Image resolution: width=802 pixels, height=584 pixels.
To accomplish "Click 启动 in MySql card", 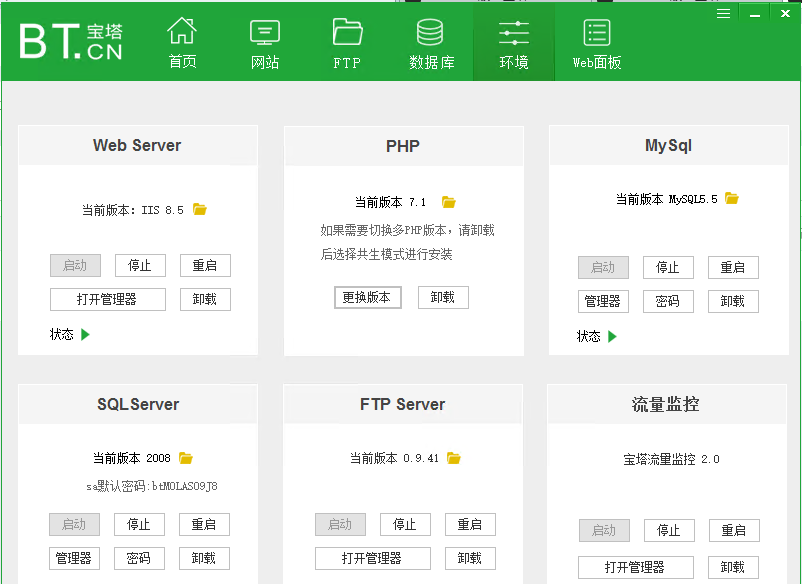I will point(603,267).
